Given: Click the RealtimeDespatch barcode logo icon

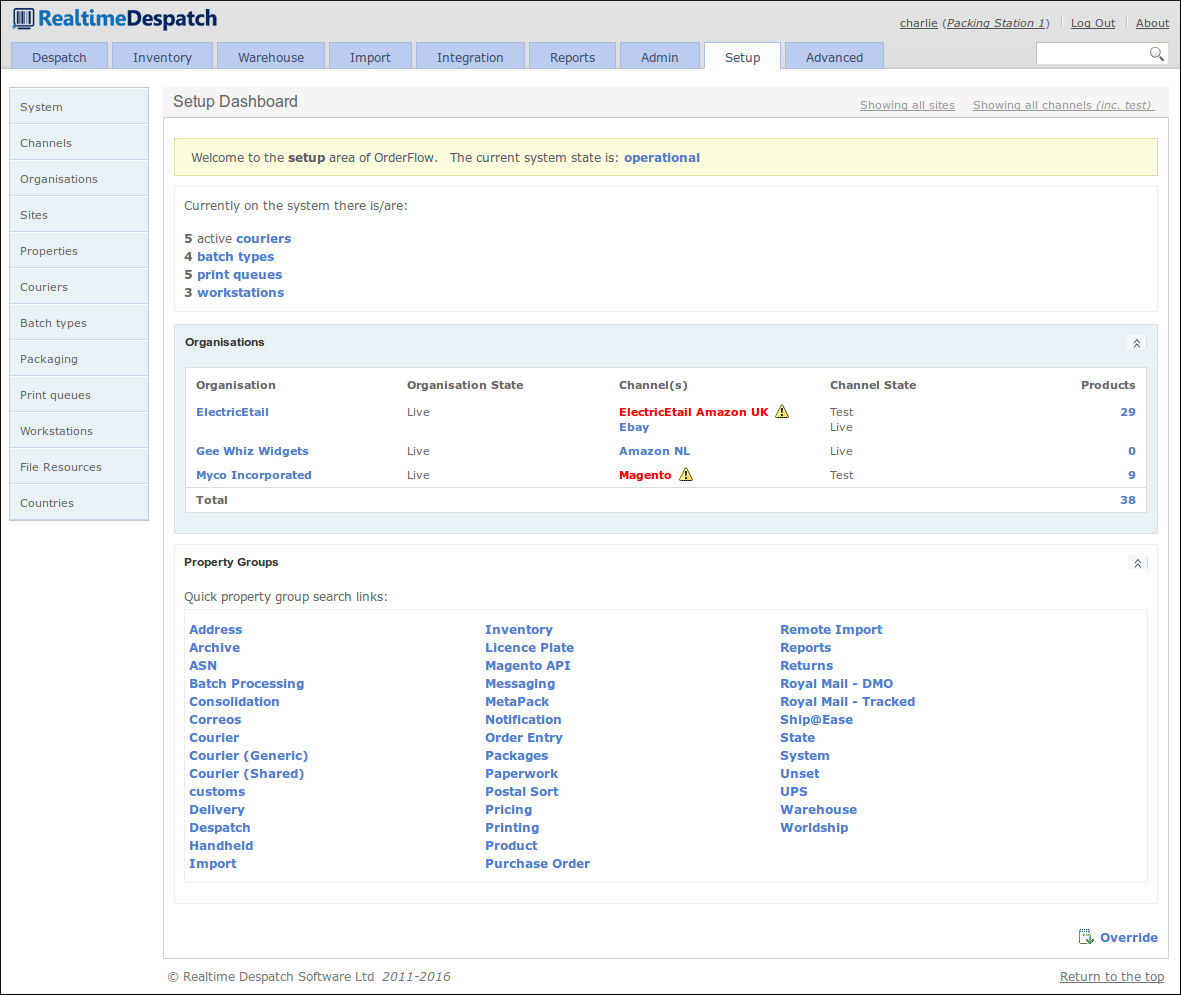Looking at the screenshot, I should [23, 19].
